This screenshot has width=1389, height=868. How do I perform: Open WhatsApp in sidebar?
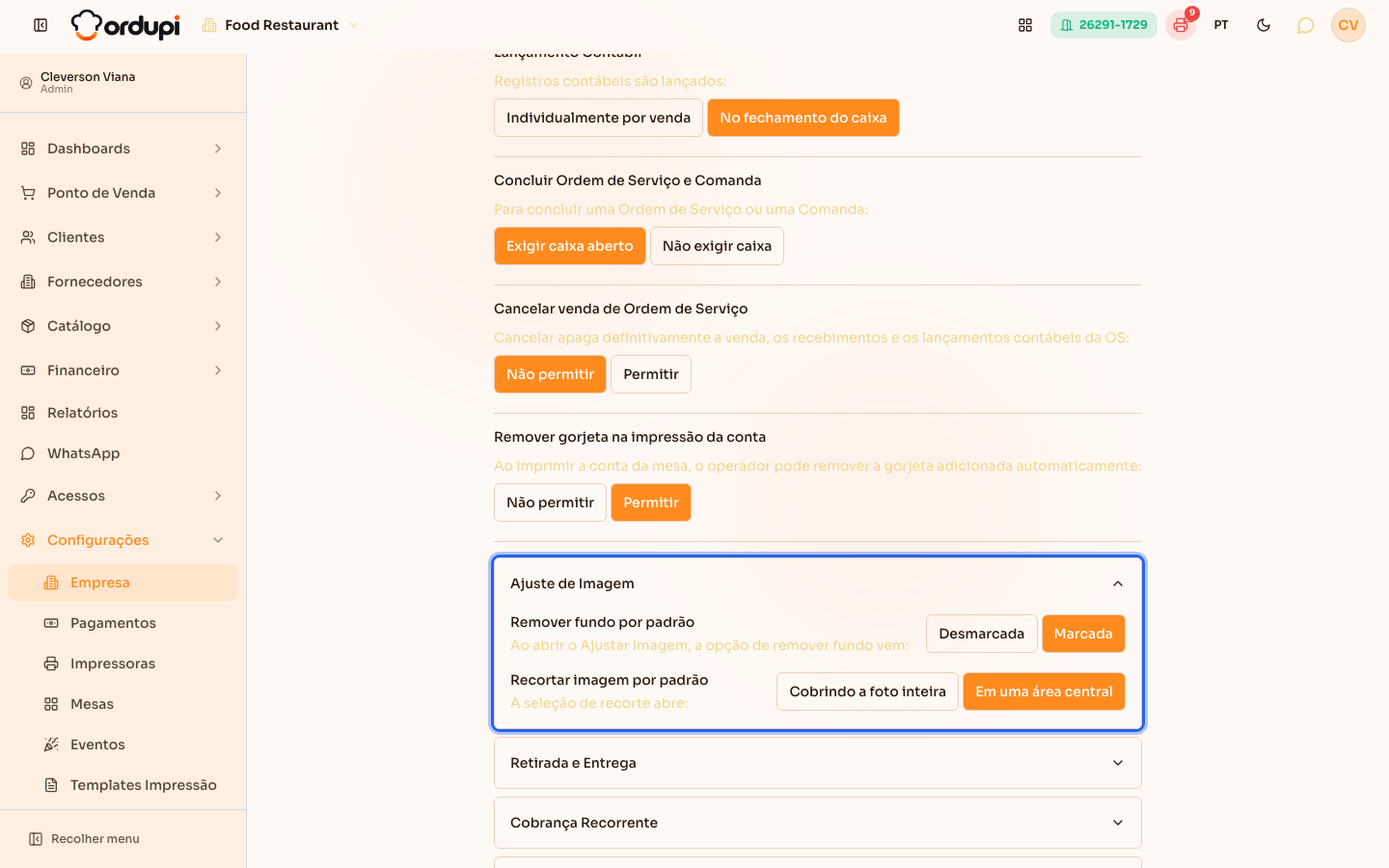coord(123,453)
